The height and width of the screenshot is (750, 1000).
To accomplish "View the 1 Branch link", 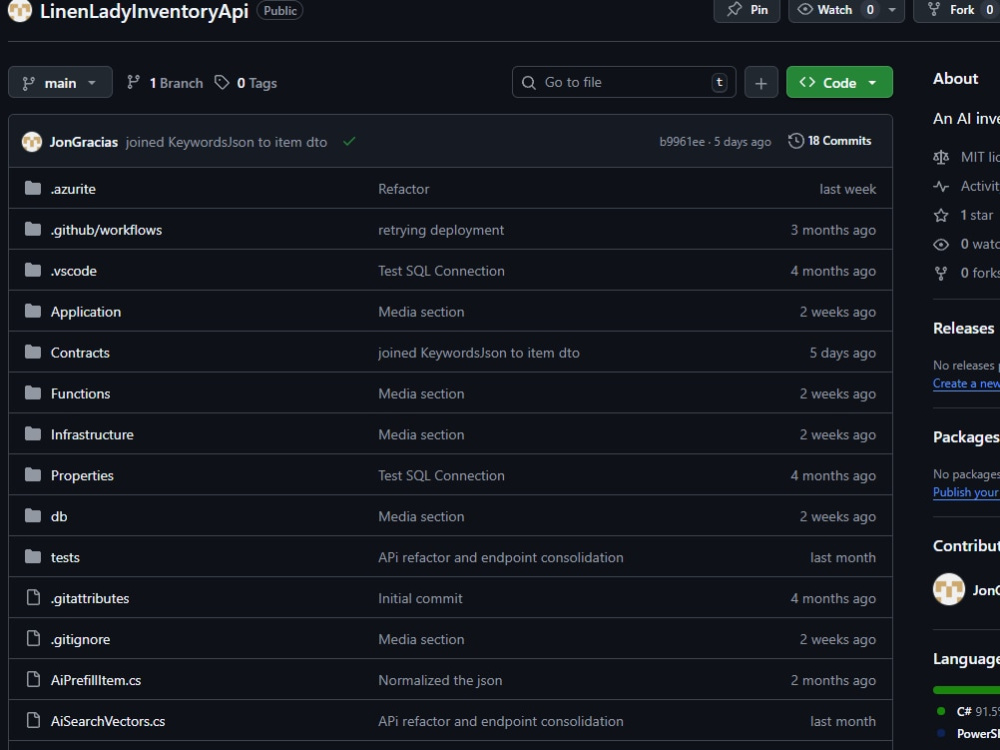I will pos(165,83).
